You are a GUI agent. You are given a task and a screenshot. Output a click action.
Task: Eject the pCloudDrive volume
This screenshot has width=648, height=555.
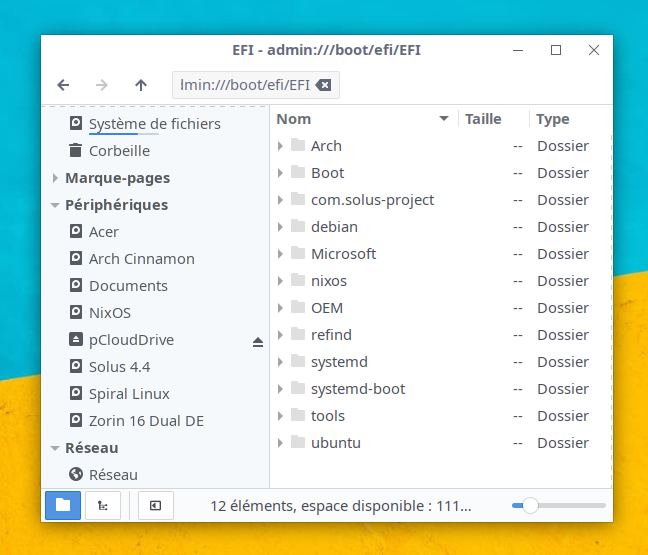click(x=257, y=341)
